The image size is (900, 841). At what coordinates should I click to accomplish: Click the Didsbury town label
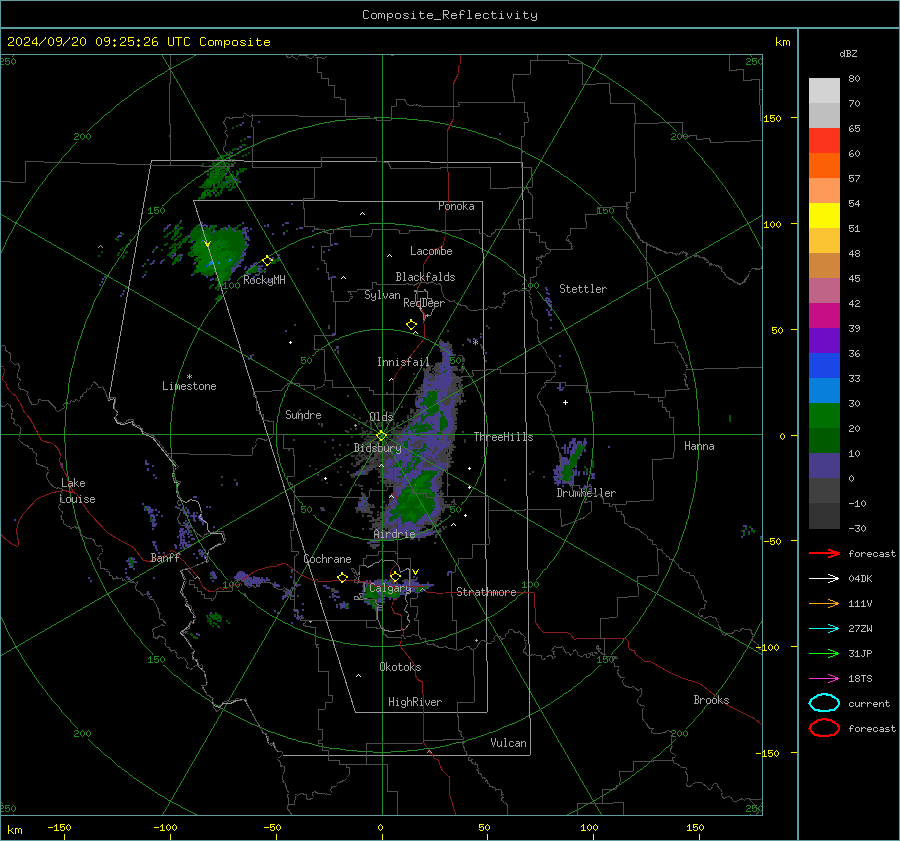click(377, 448)
